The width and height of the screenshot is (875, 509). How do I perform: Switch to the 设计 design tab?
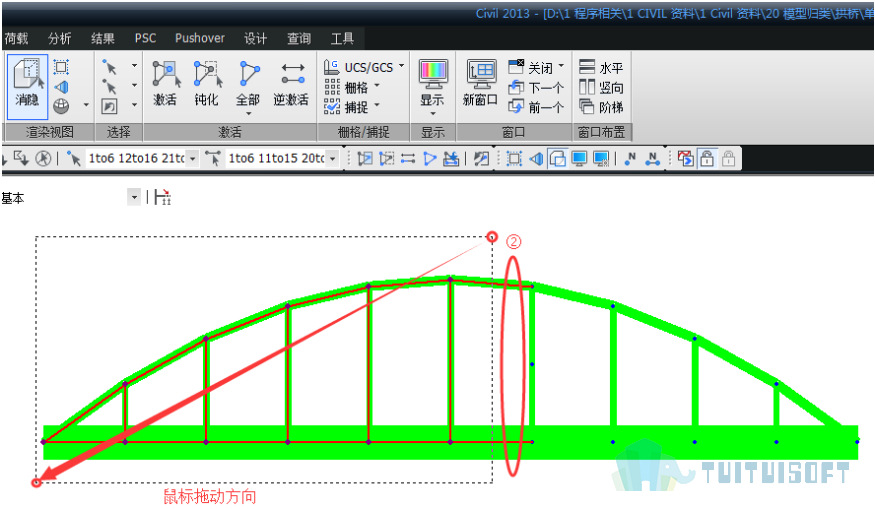point(255,38)
